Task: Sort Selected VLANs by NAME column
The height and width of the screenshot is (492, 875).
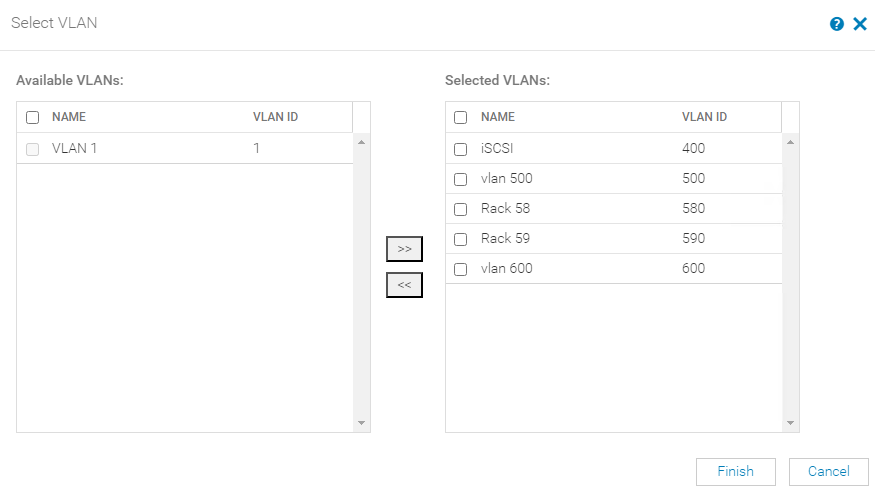Action: coord(498,117)
